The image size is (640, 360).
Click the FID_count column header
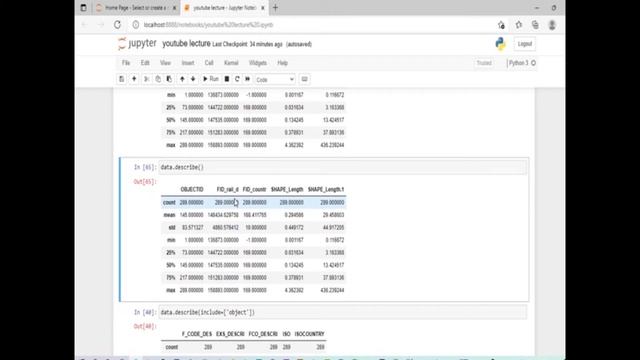pos(254,189)
